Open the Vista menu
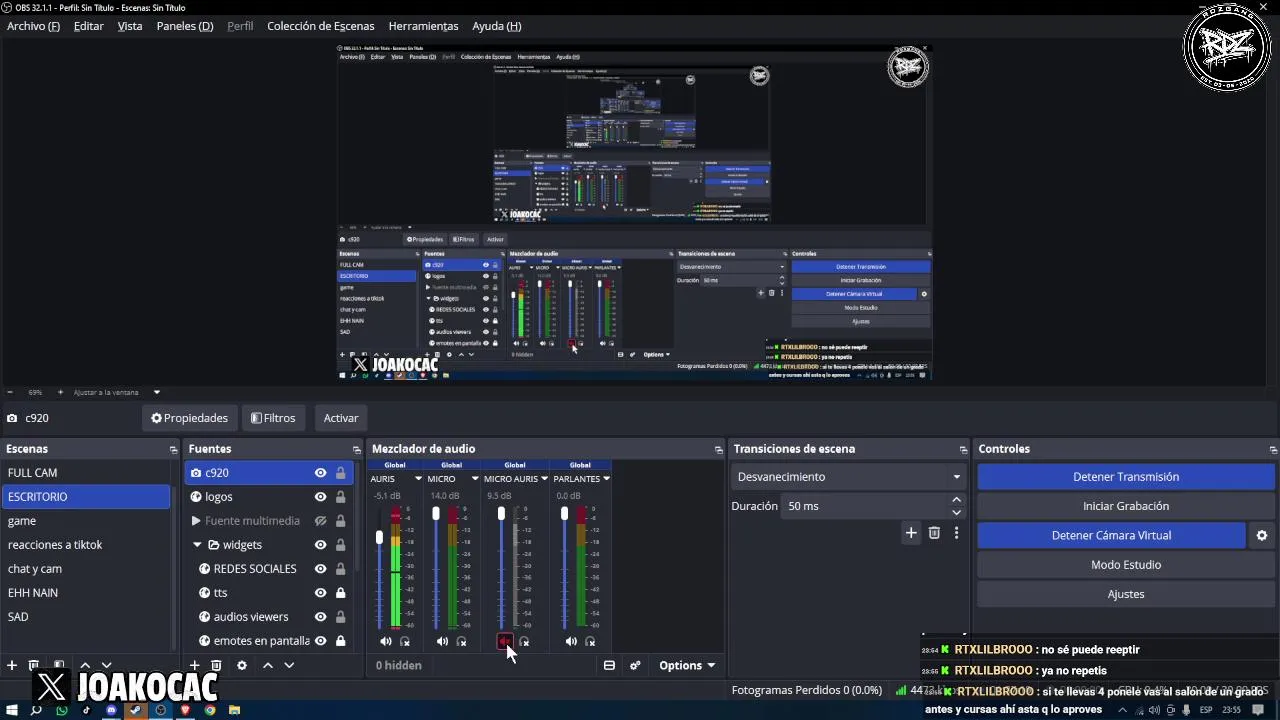 coord(130,26)
